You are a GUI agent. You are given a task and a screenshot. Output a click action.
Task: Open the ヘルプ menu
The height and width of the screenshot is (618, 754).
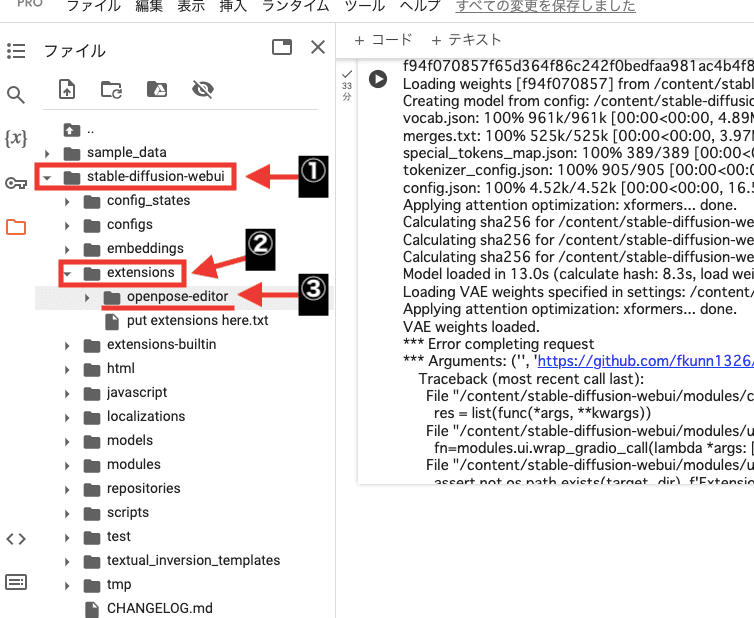pyautogui.click(x=420, y=6)
